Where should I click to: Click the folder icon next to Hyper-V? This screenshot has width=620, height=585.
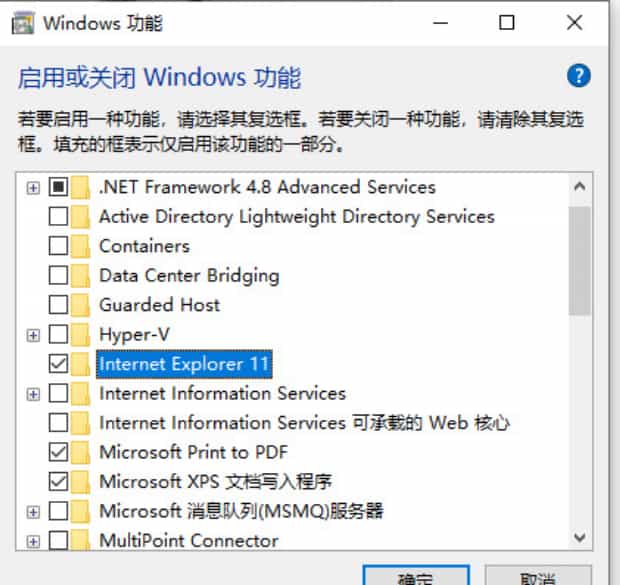(82, 334)
